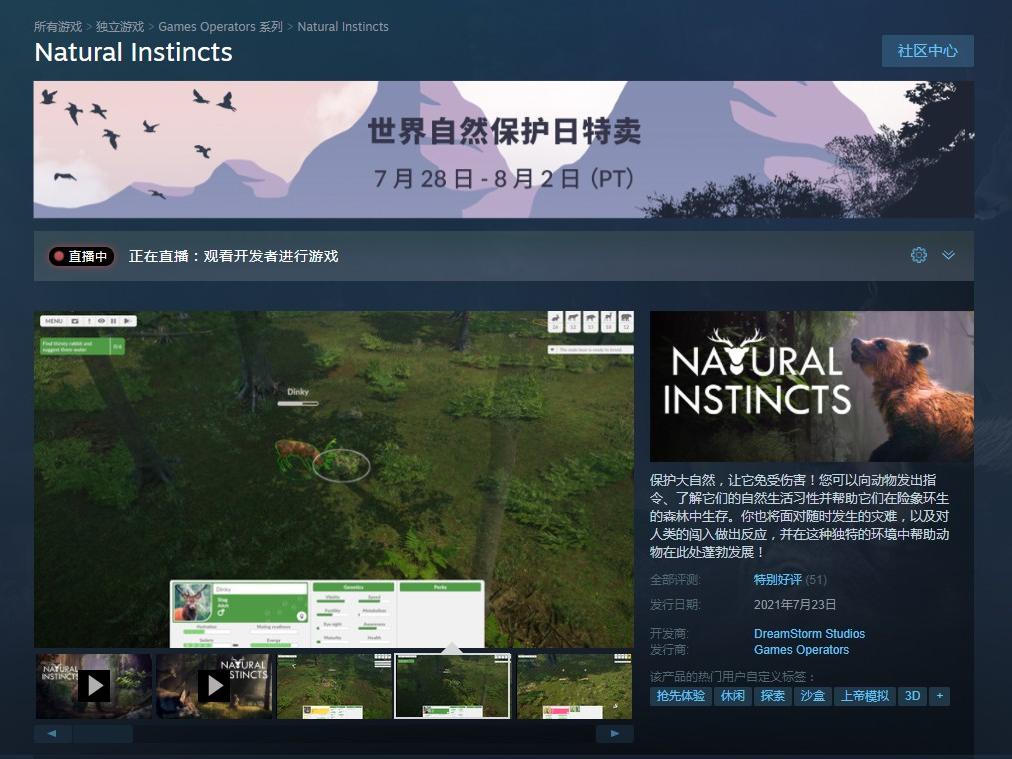The height and width of the screenshot is (759, 1012).
Task: Play the second trailer video thumbnail
Action: (x=214, y=685)
